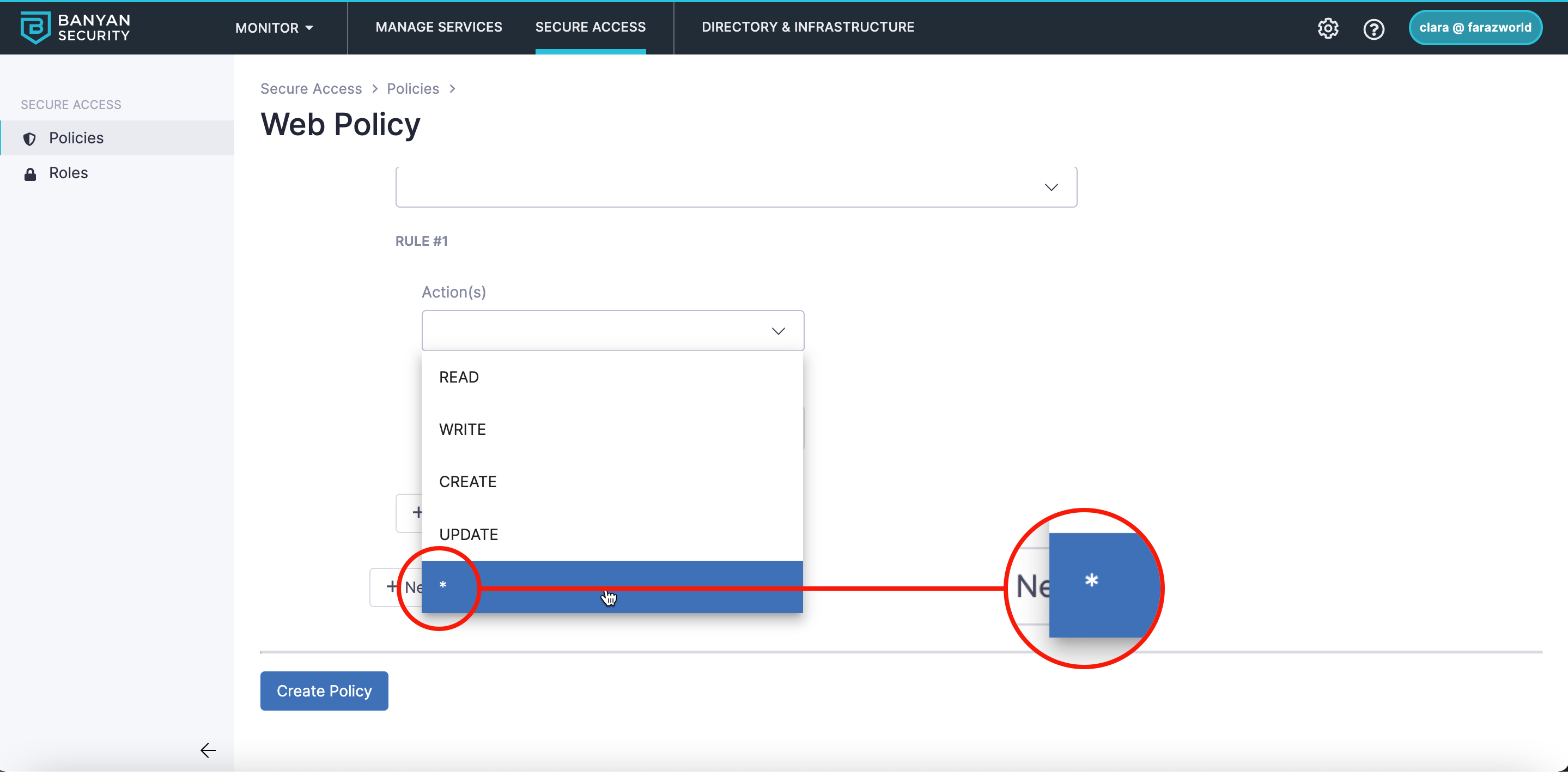The height and width of the screenshot is (776, 1568).
Task: Select READ from actions list
Action: click(x=459, y=377)
